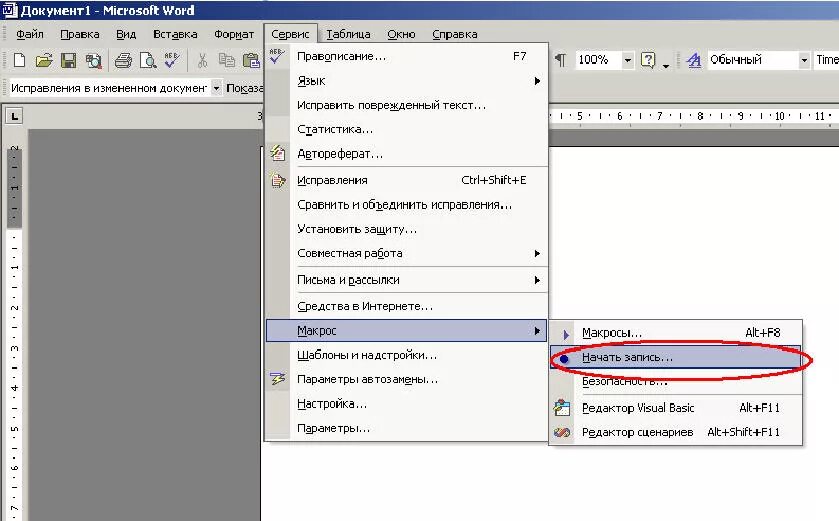Choose Правописание... from the menu
This screenshot has height=521, width=839.
407,56
